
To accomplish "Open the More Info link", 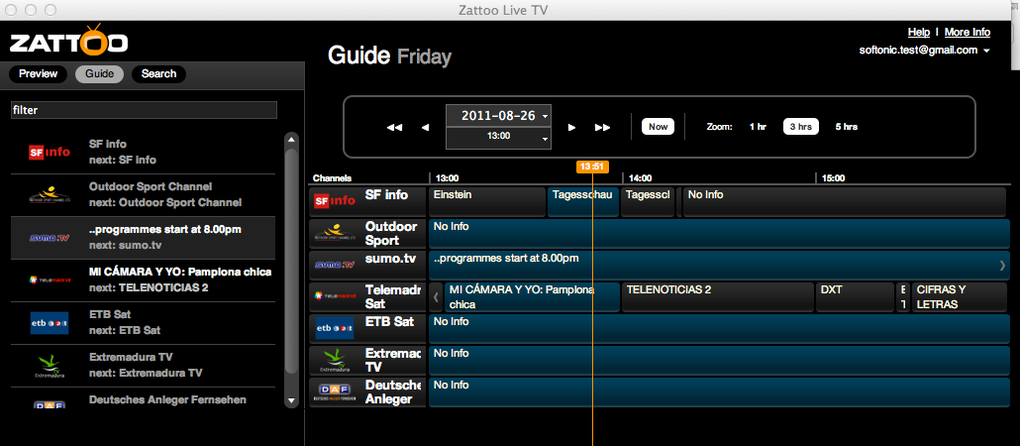I will click(967, 32).
